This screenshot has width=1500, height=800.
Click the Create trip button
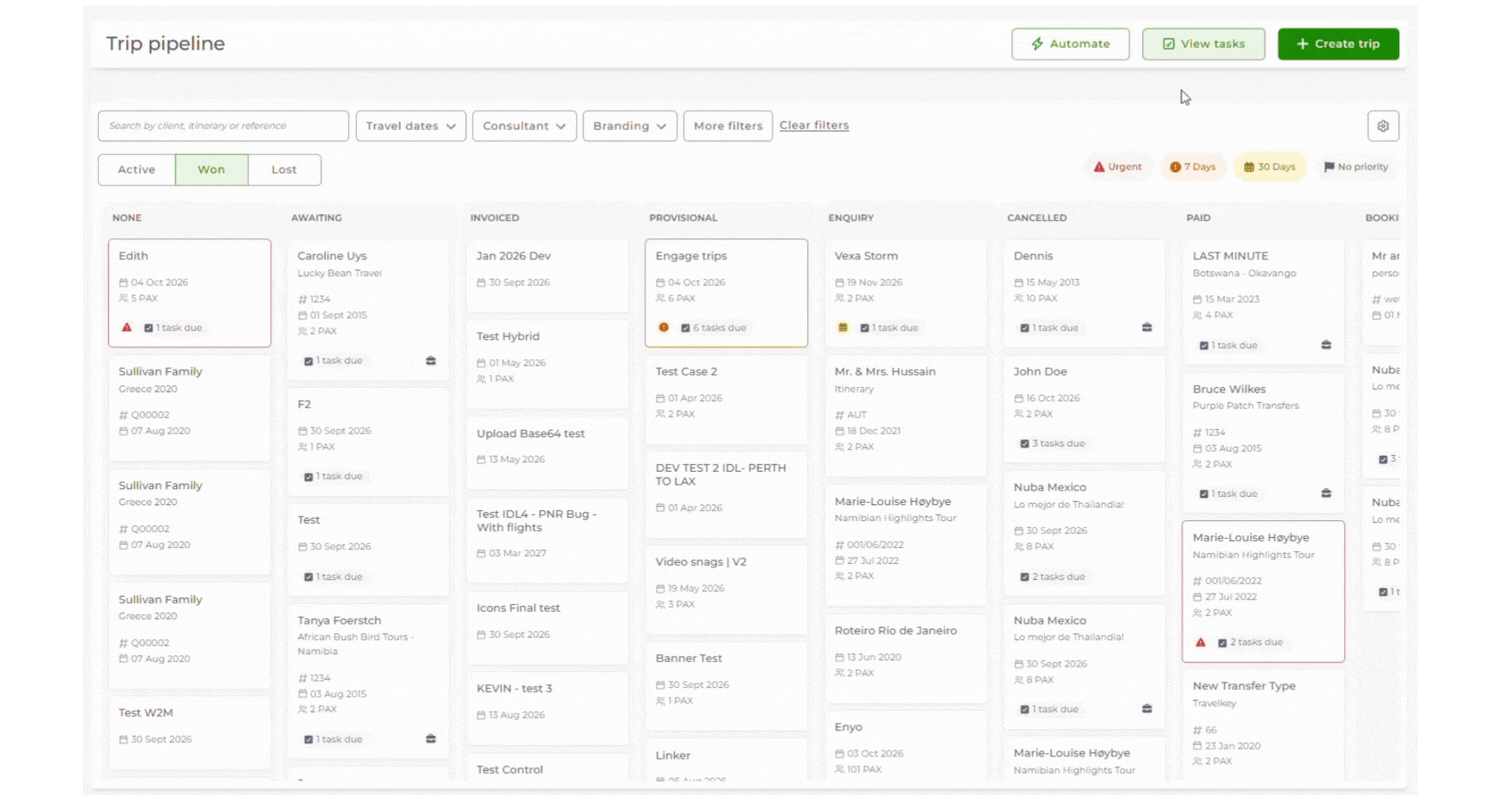[x=1338, y=44]
